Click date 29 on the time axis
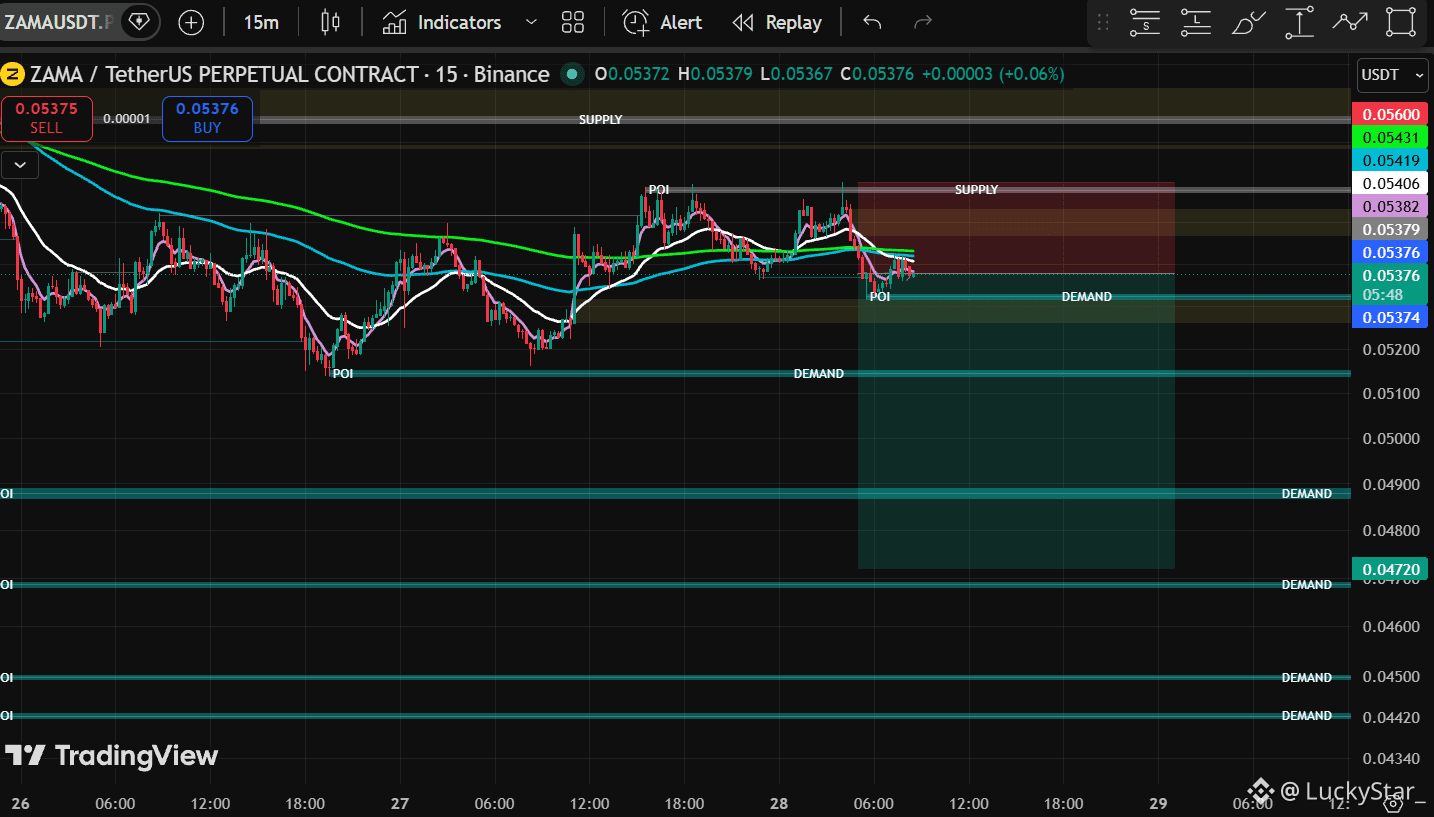This screenshot has width=1434, height=817. tap(1159, 803)
